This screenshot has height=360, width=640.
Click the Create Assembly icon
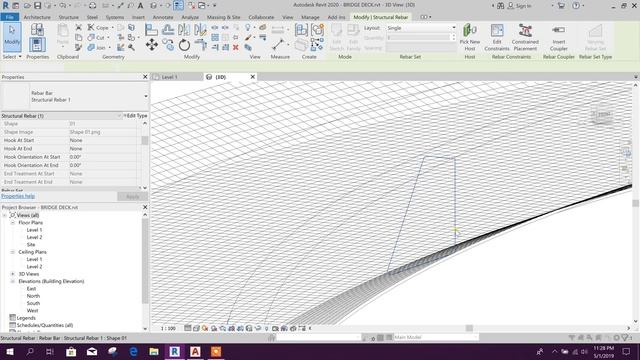pos(301,29)
